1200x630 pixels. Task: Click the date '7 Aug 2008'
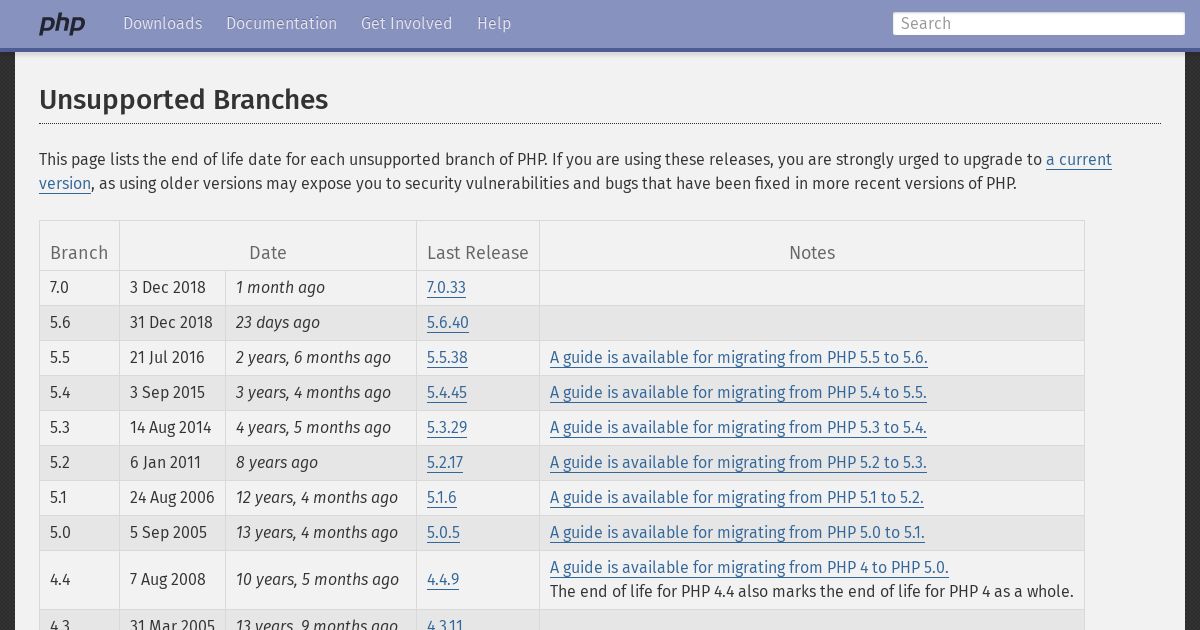(x=168, y=580)
